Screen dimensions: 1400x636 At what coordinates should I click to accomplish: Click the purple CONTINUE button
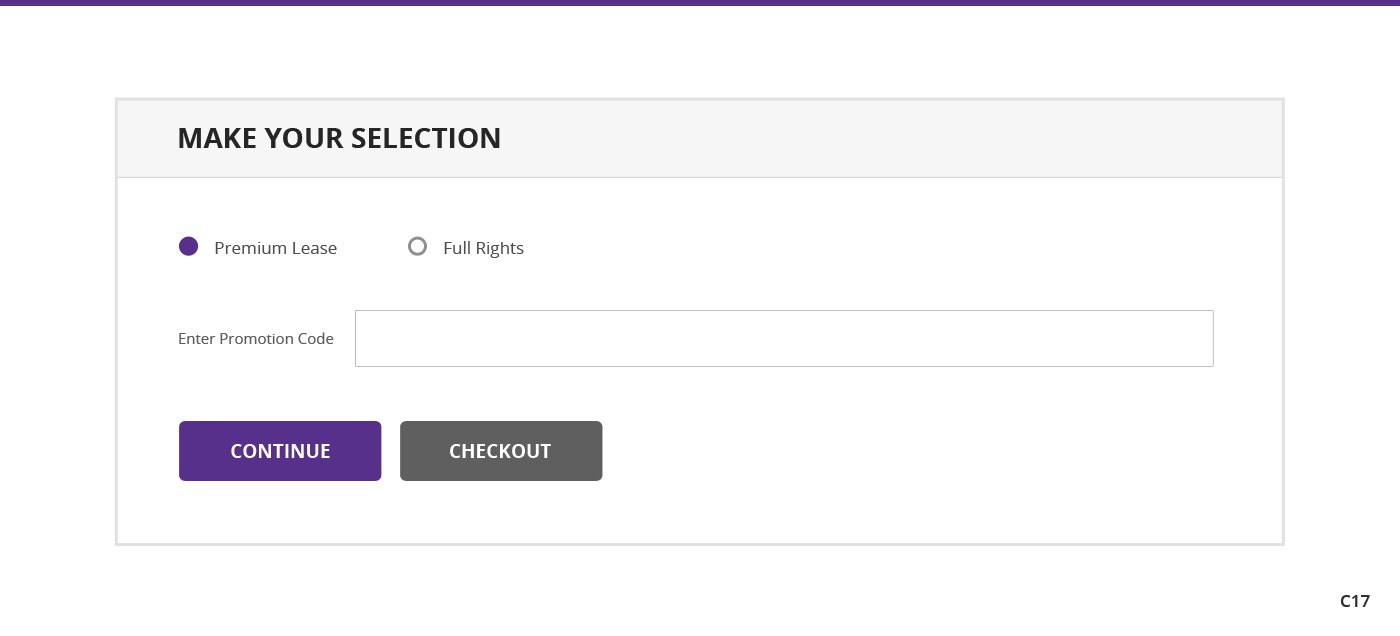(280, 451)
